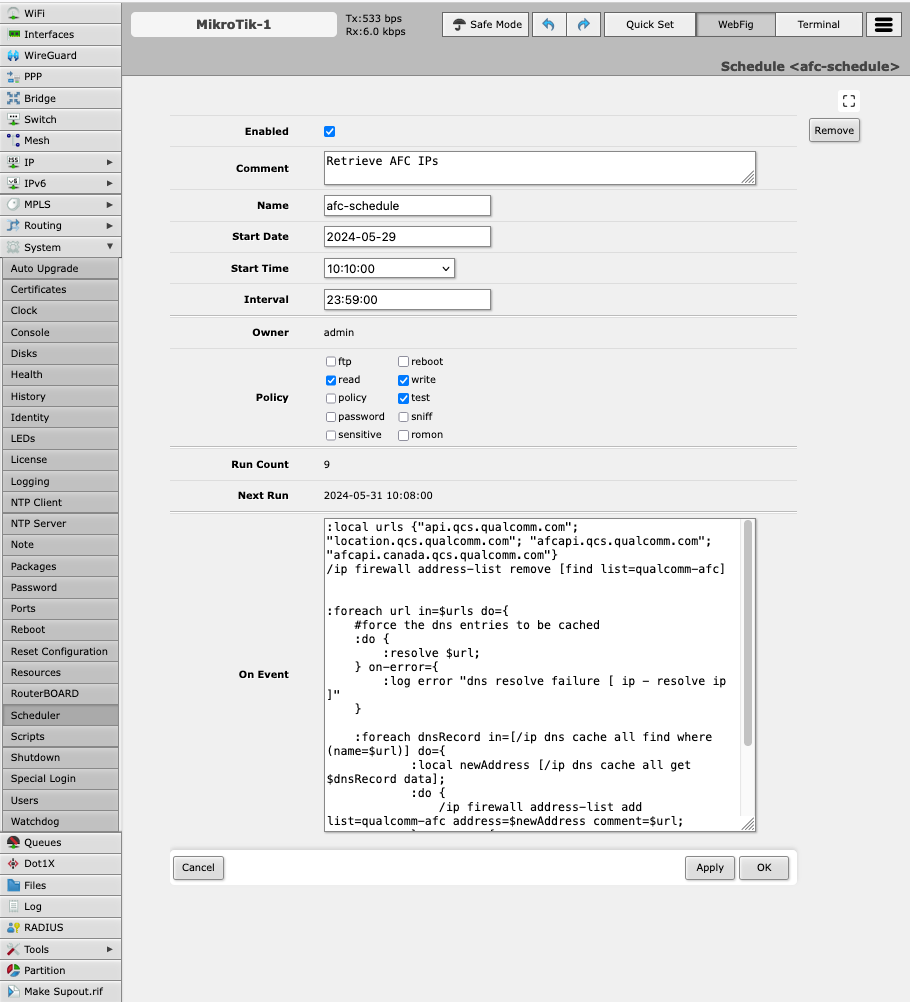Open the hamburger menu icon
Viewport: 910px width, 1002px height.
(883, 25)
